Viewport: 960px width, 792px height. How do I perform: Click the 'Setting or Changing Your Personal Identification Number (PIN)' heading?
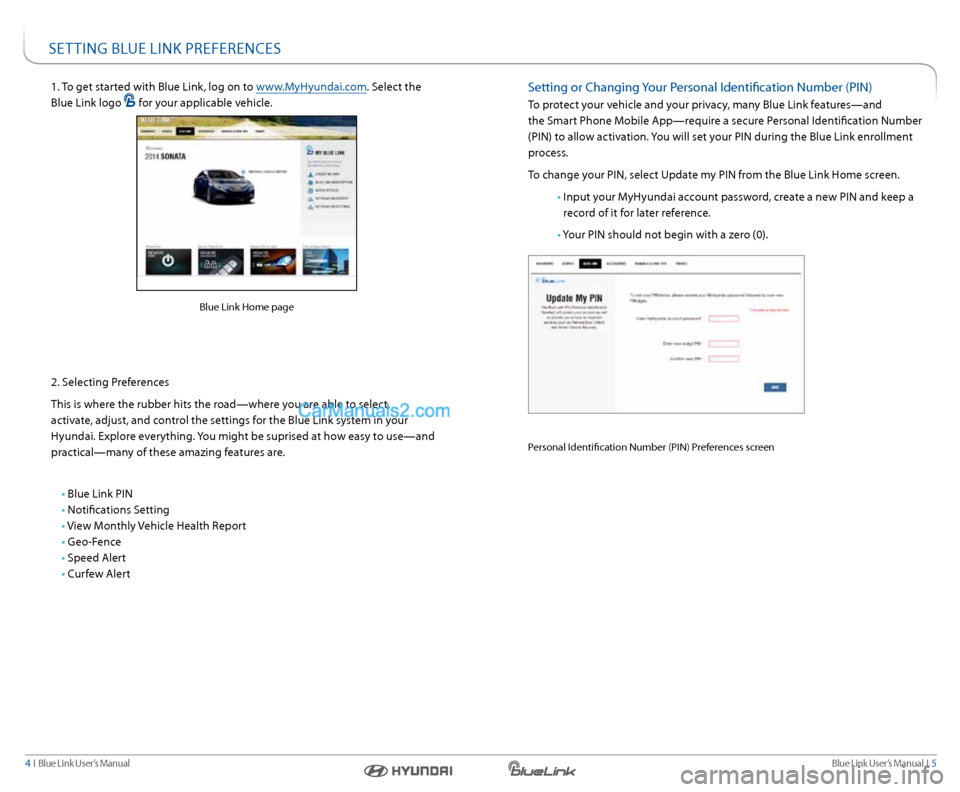coord(700,87)
